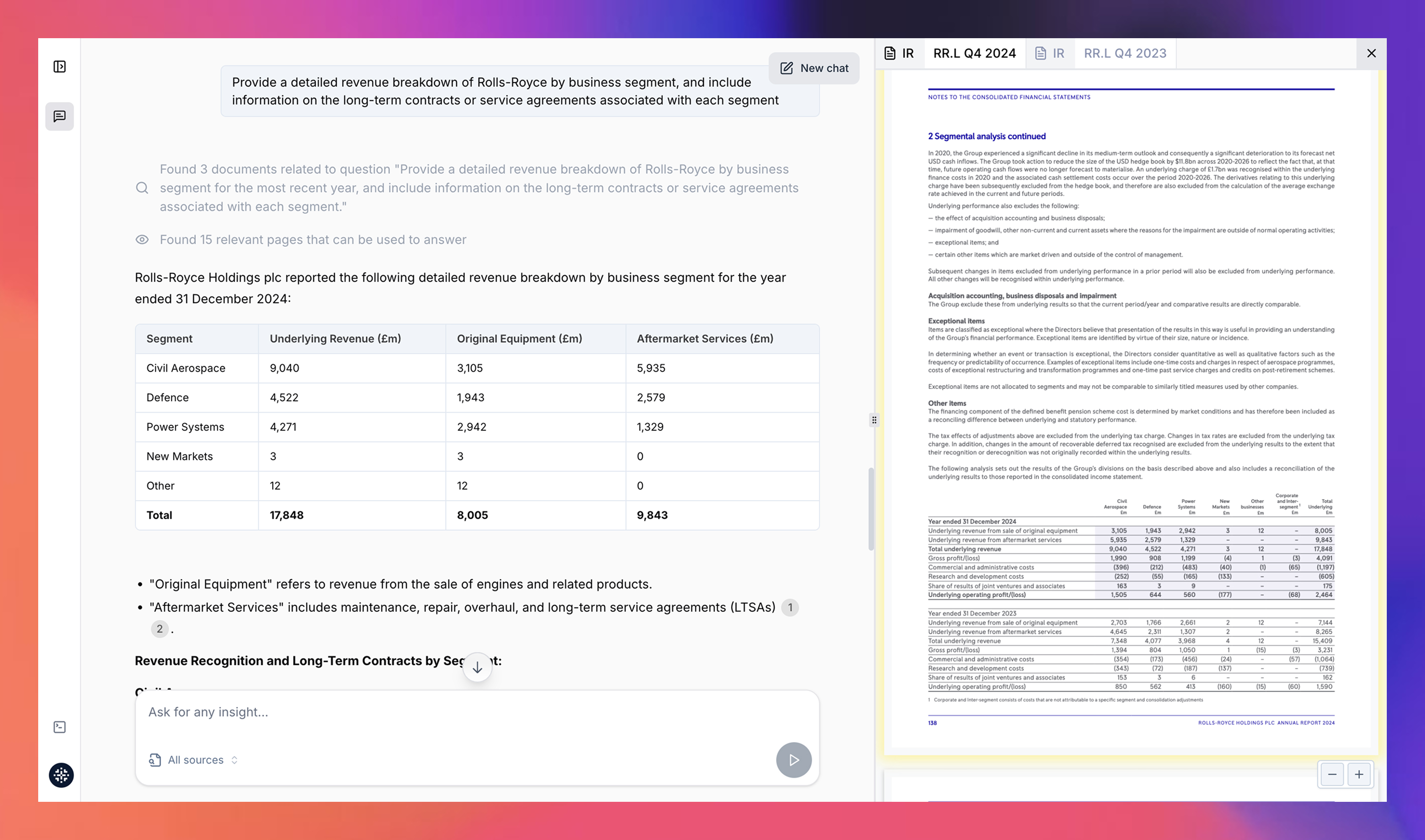Click the 2,579 Defence aftermarket cell
This screenshot has height=840, width=1425.
pyautogui.click(x=722, y=398)
